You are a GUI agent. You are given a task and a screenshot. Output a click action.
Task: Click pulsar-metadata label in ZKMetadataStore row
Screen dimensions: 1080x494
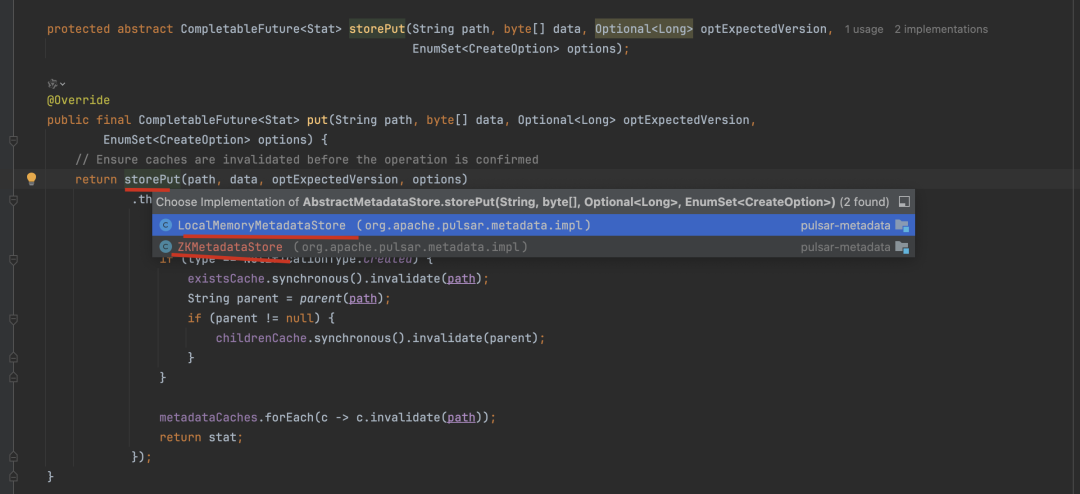(x=845, y=247)
